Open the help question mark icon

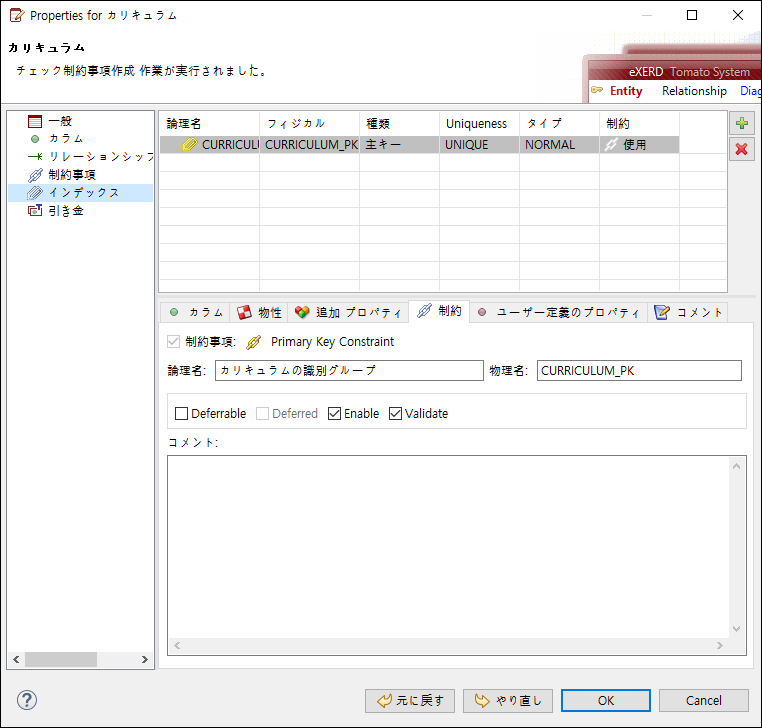pyautogui.click(x=27, y=700)
